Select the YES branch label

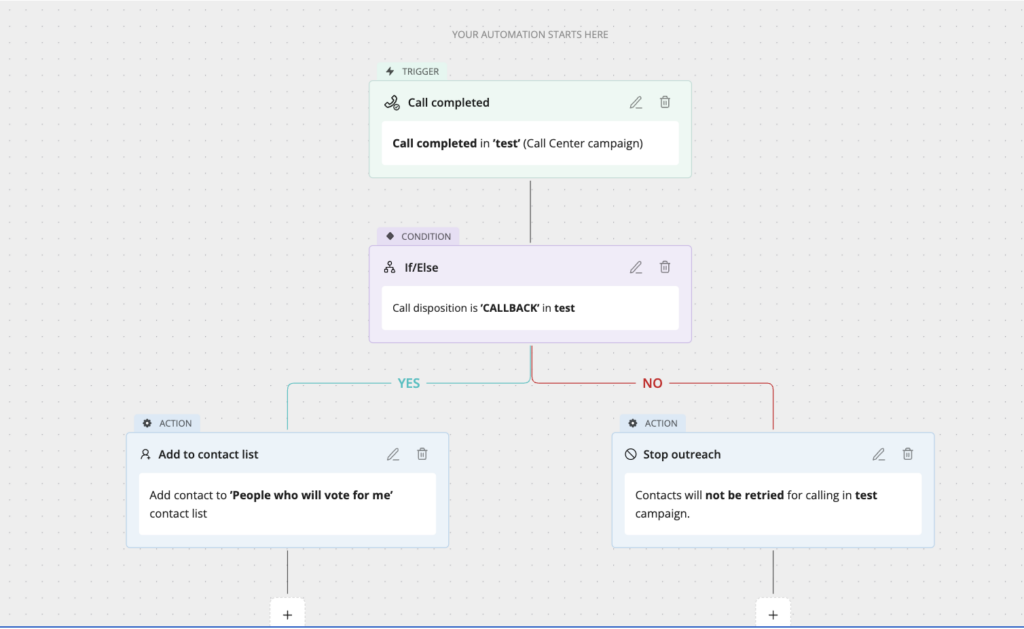click(x=409, y=383)
